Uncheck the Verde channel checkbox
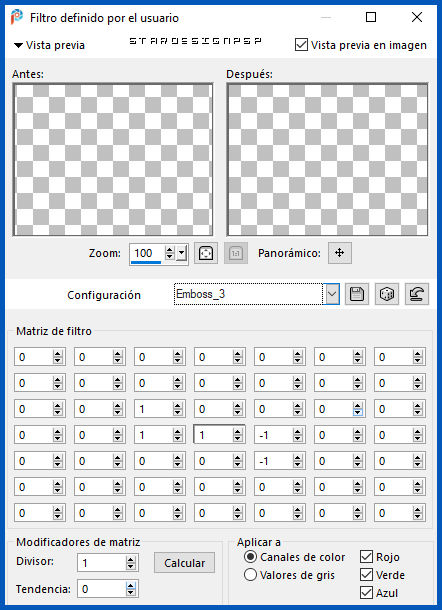 click(x=366, y=575)
